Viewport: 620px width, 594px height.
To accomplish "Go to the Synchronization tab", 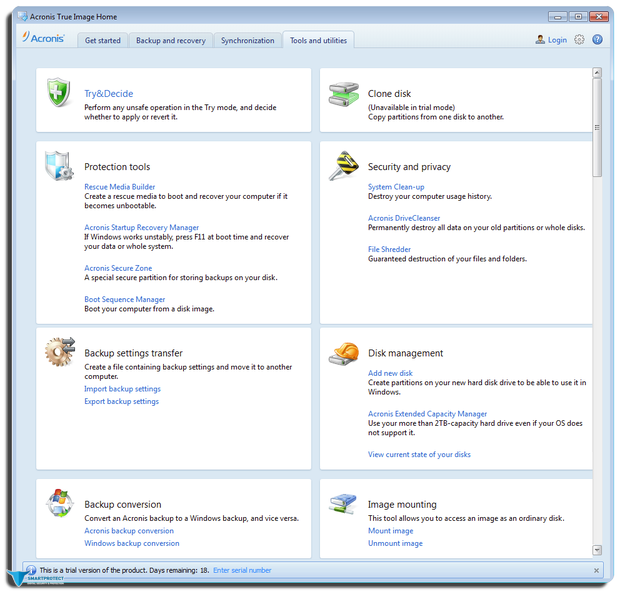I will point(247,41).
